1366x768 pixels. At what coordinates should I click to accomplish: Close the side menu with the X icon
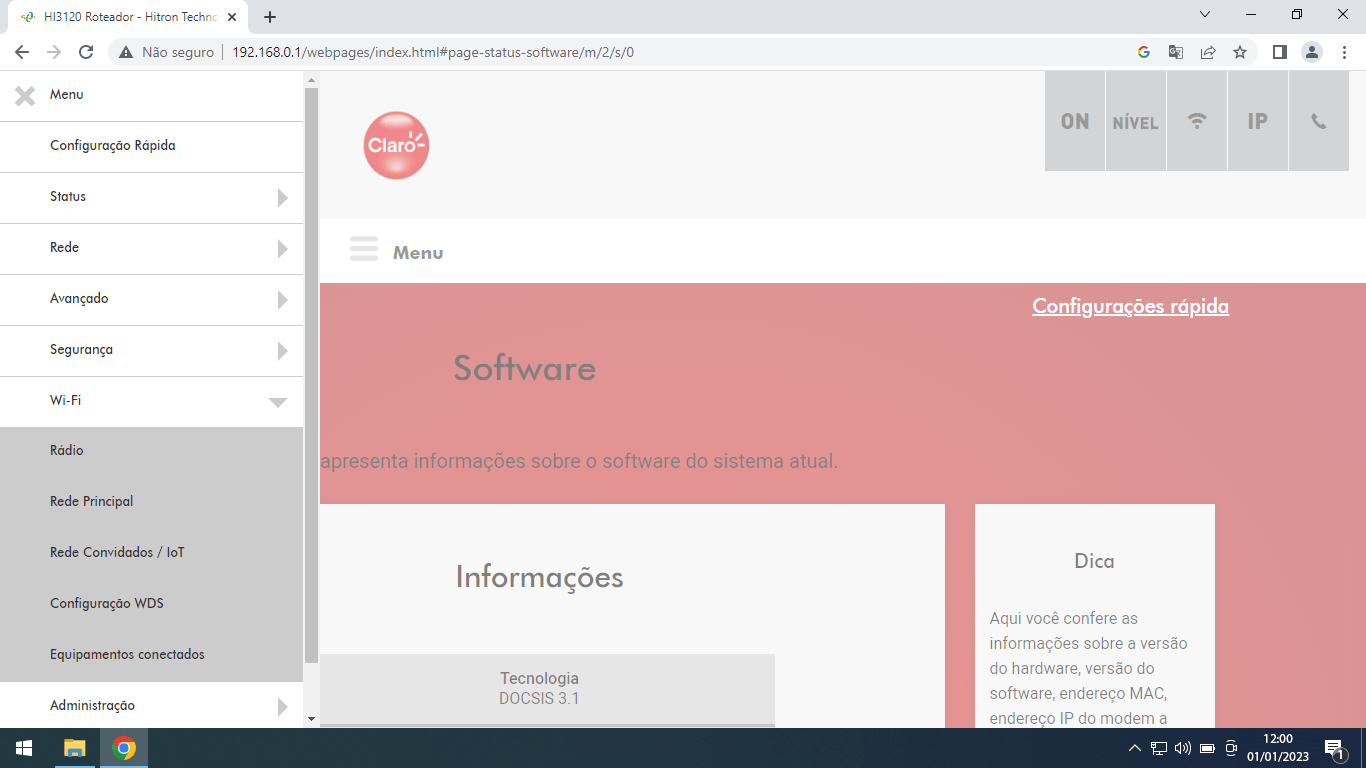[25, 96]
